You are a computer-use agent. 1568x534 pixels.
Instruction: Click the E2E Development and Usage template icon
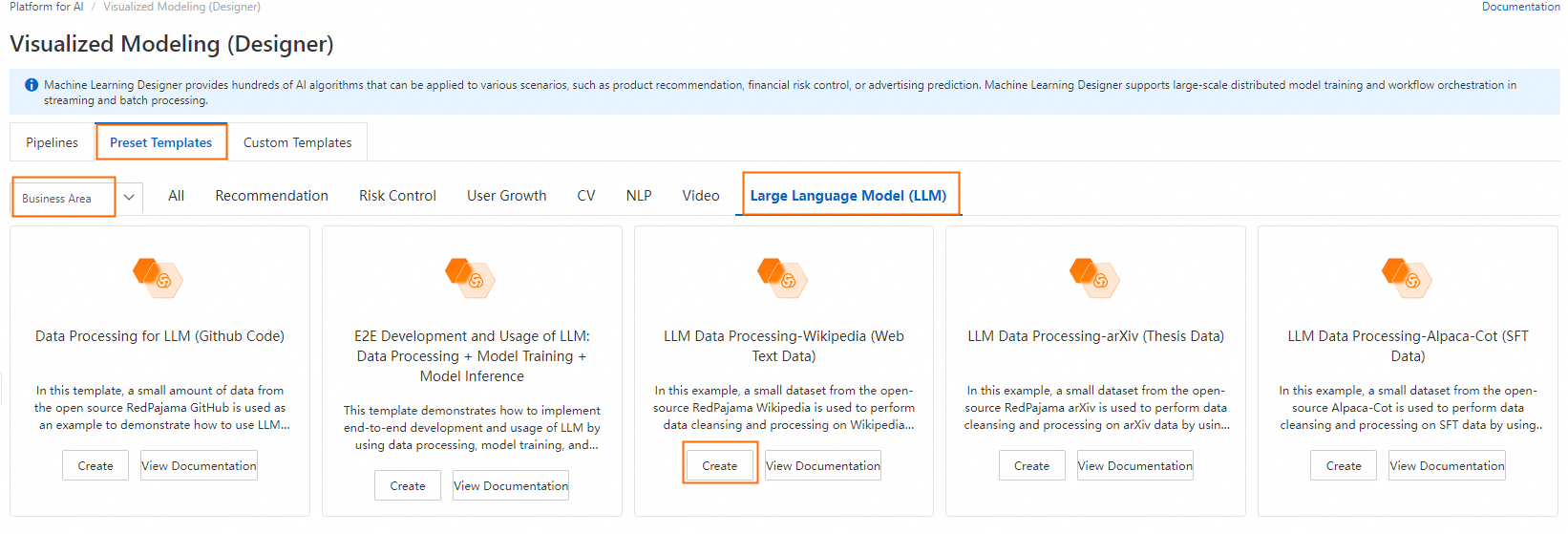[x=471, y=277]
